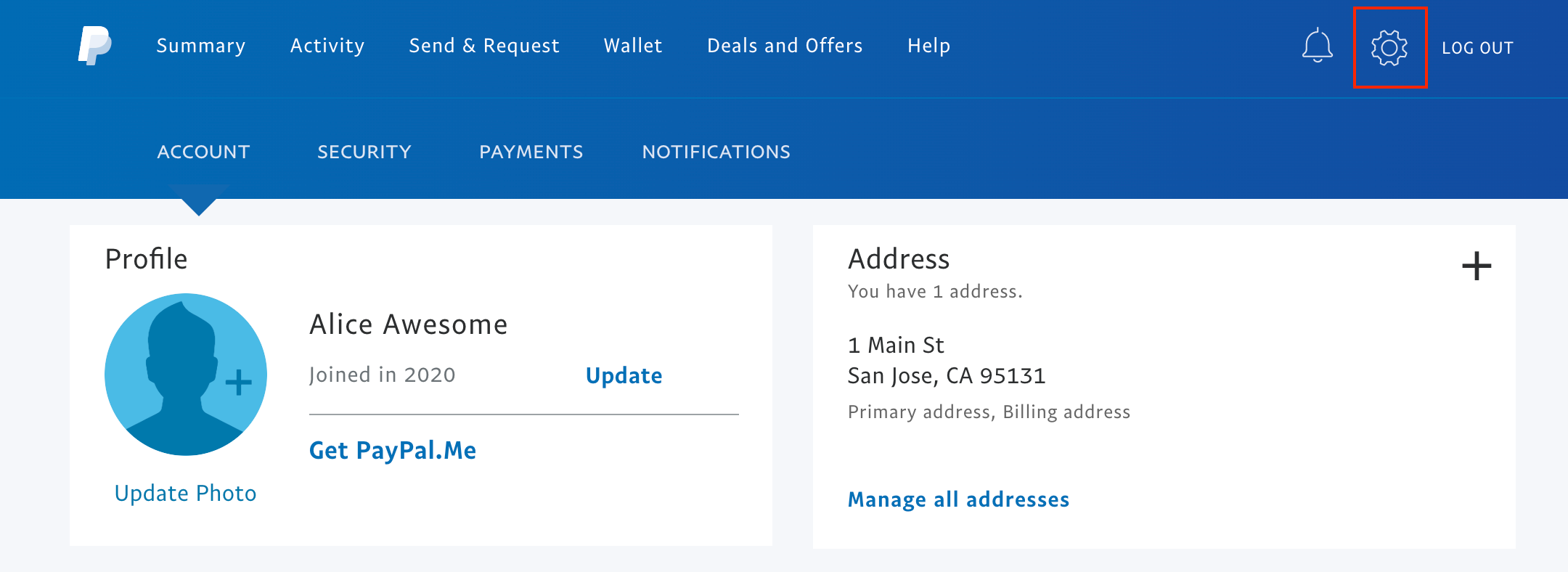The height and width of the screenshot is (572, 1568).
Task: Open settings via the gear icon
Action: pyautogui.click(x=1389, y=48)
